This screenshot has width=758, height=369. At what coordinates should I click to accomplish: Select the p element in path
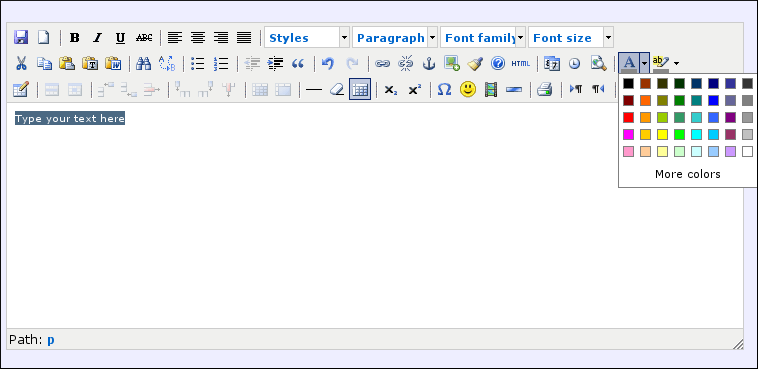pyautogui.click(x=51, y=339)
